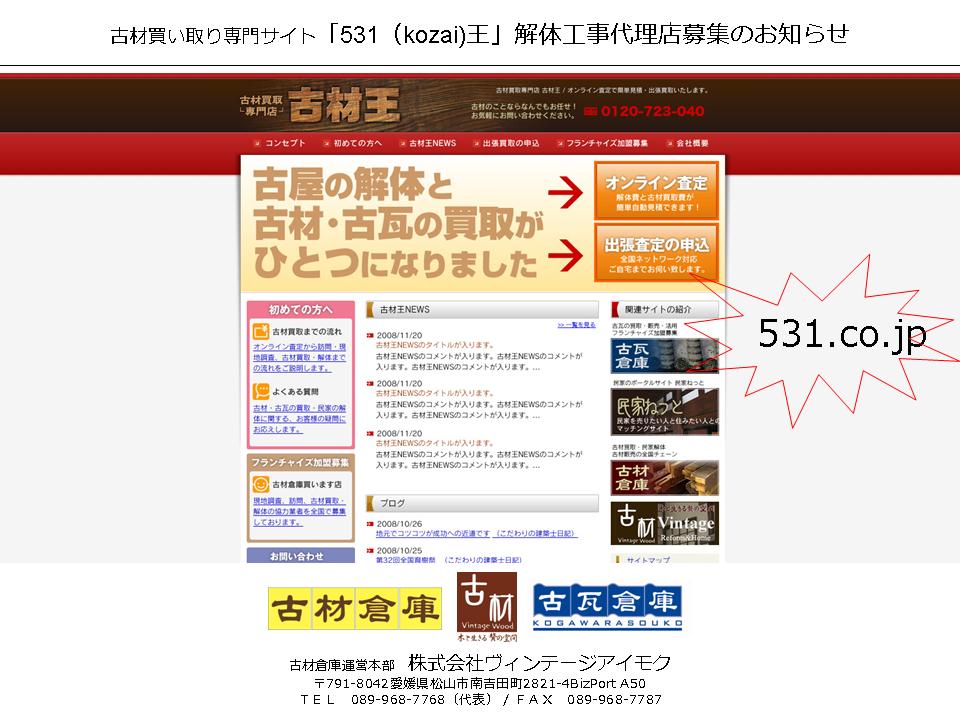The height and width of the screenshot is (720, 960).
Task: Click the 古屋の解体と main banner headline
Action: [x=353, y=185]
